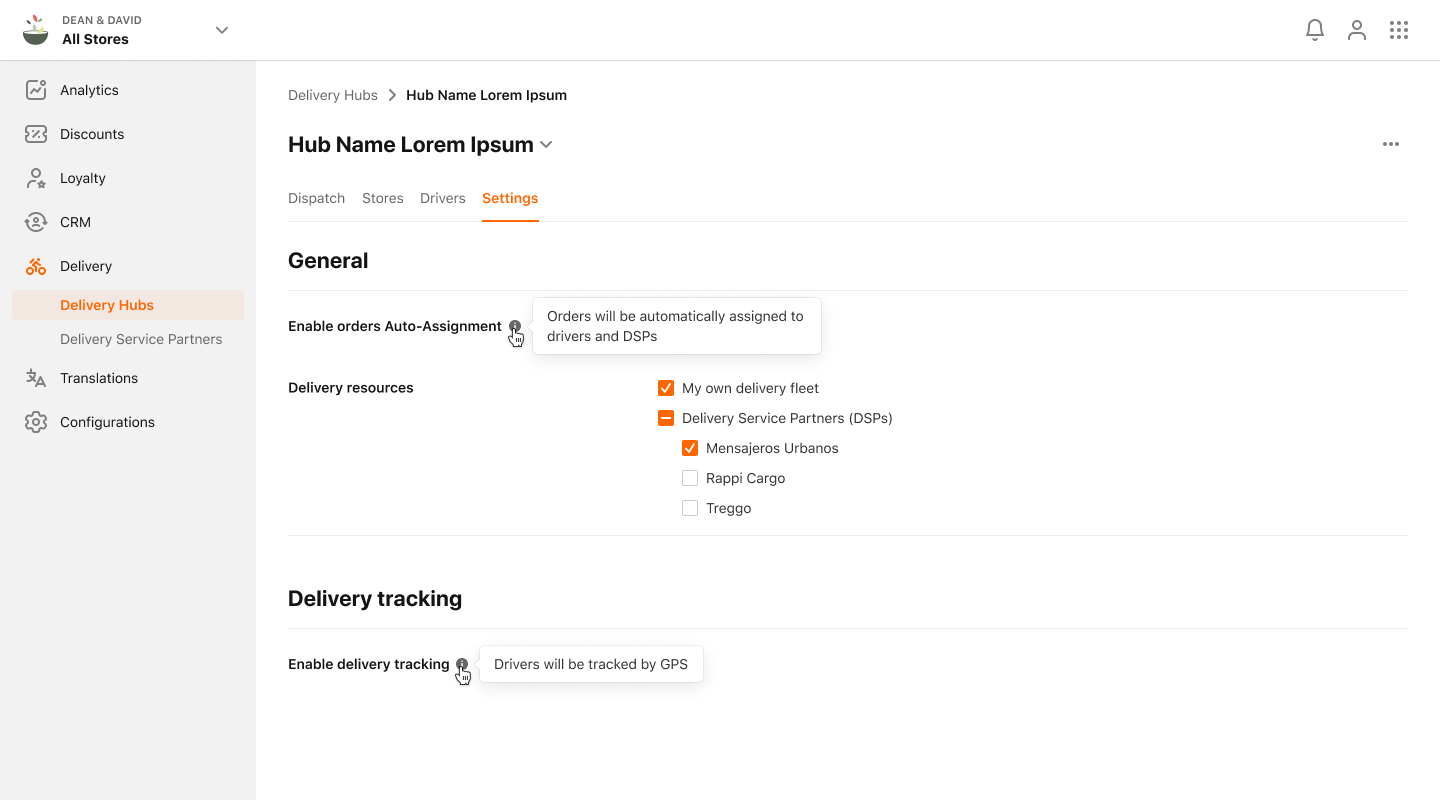Open the three-dot overflow menu
The image size is (1440, 800).
click(1391, 143)
